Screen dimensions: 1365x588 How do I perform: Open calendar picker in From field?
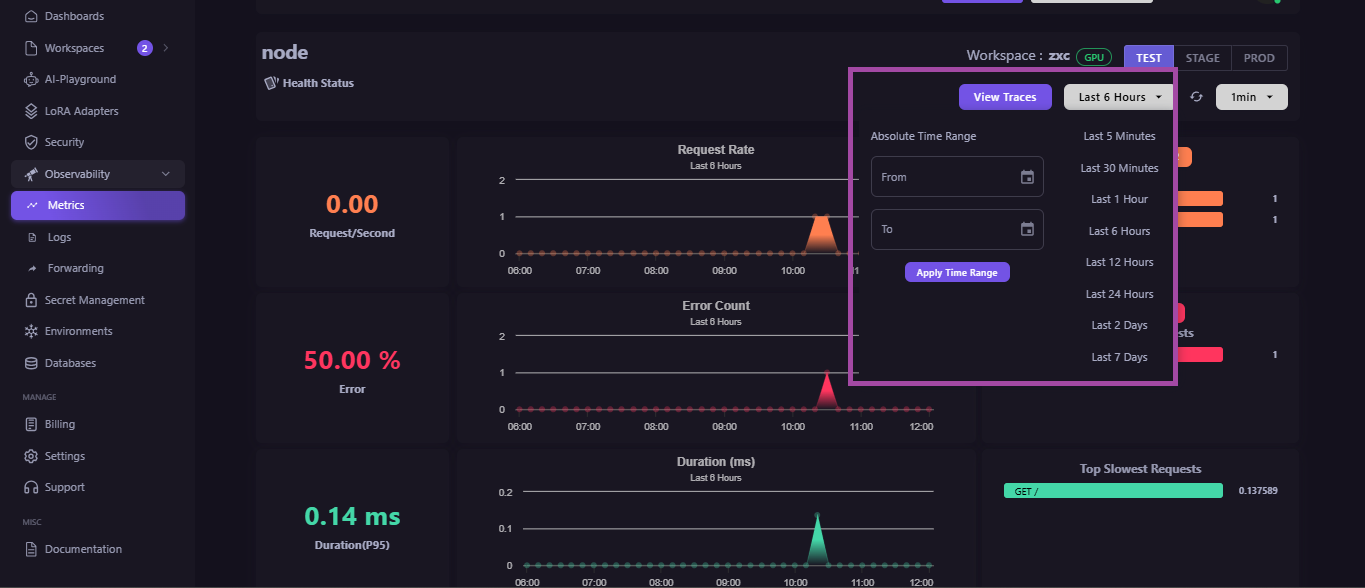[x=1027, y=177]
